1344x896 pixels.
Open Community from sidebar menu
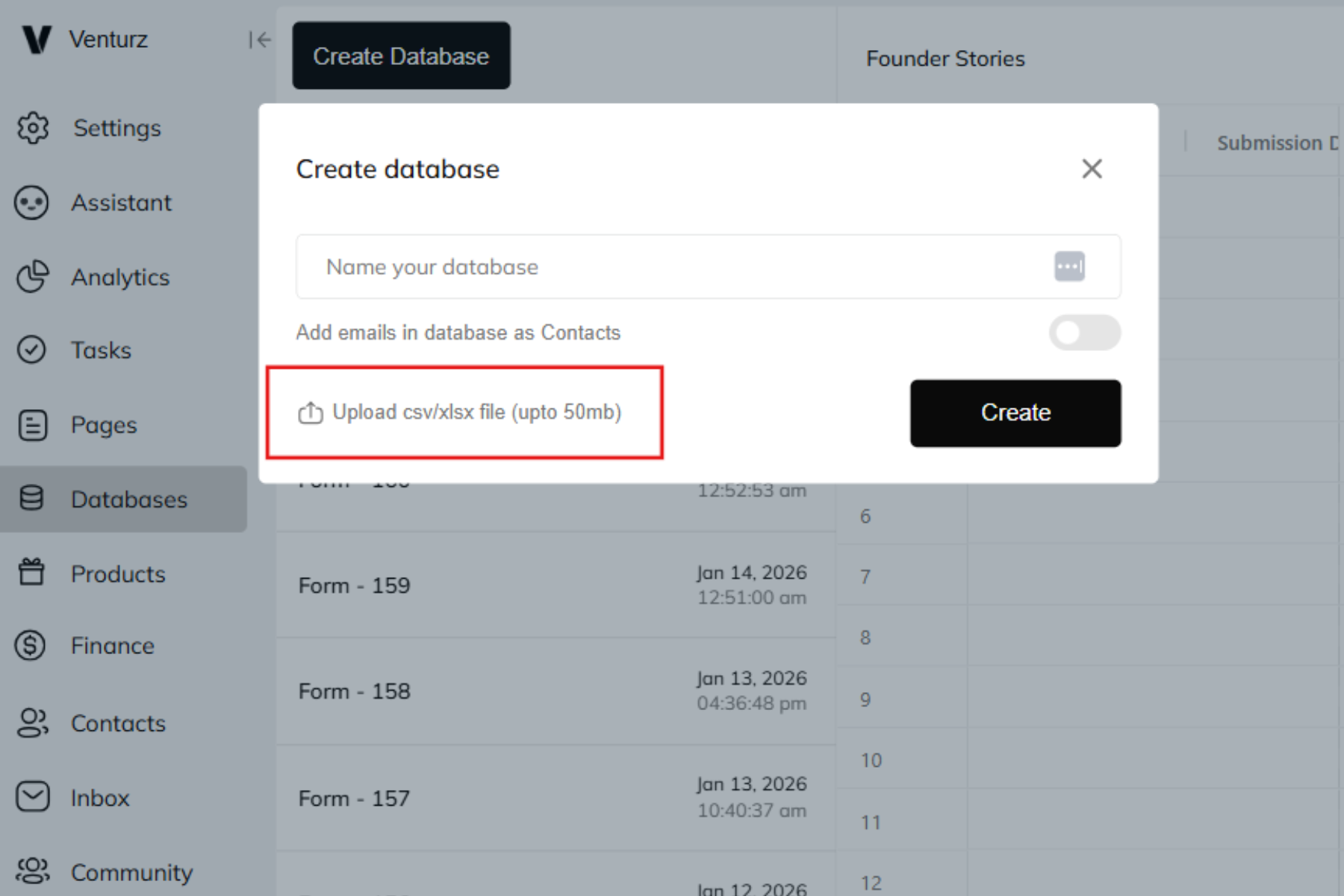(x=131, y=871)
